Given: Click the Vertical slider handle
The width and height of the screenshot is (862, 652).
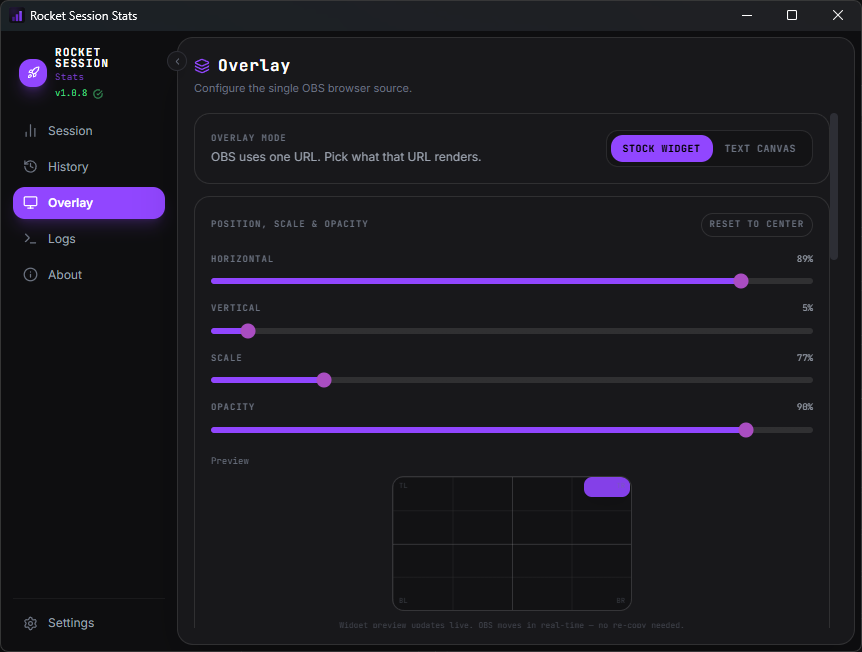Looking at the screenshot, I should (x=248, y=331).
